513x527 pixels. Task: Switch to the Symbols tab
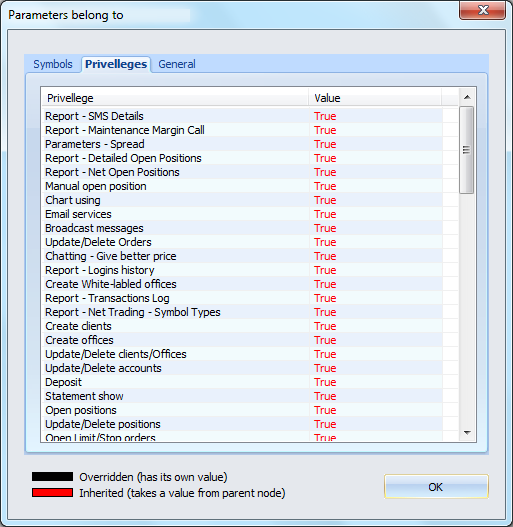click(53, 64)
